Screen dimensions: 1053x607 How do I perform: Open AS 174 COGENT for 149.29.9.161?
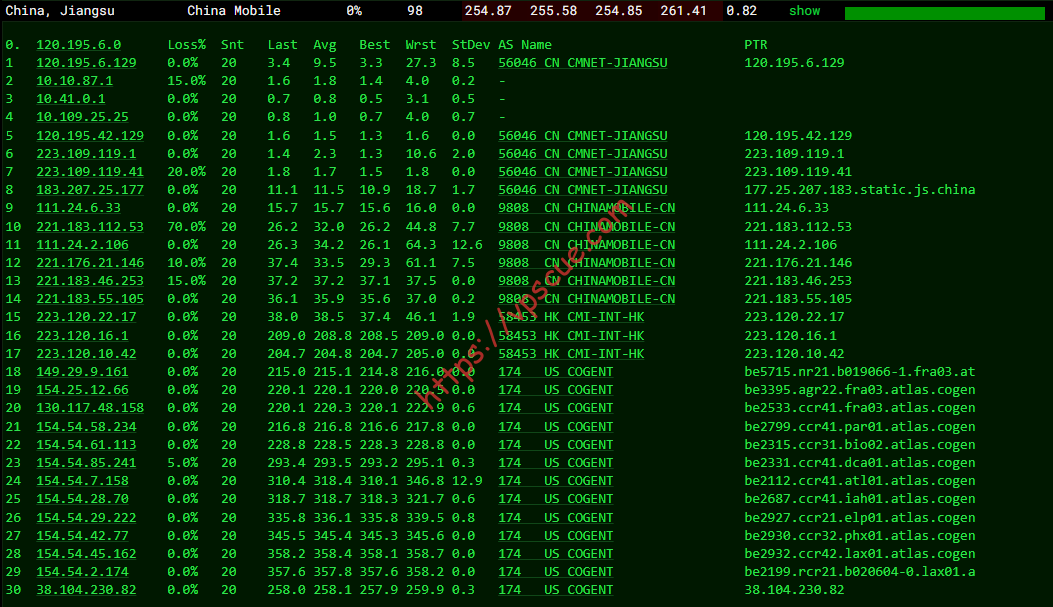tap(556, 372)
